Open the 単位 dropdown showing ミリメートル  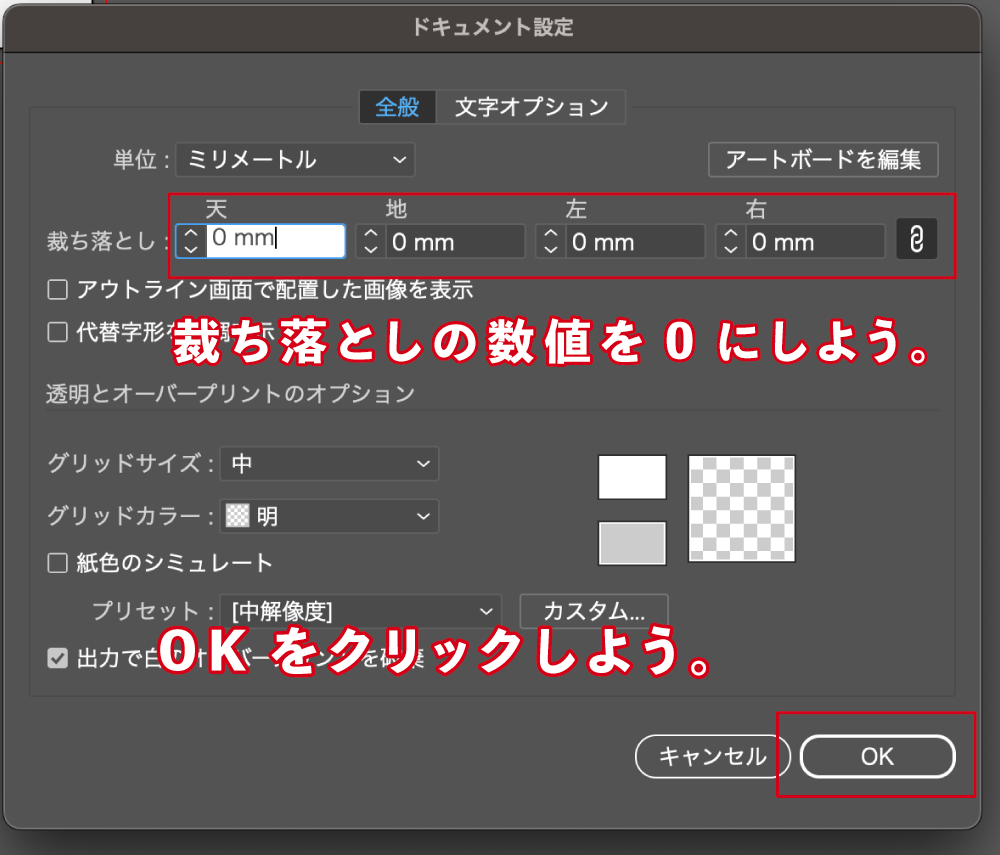pos(295,159)
